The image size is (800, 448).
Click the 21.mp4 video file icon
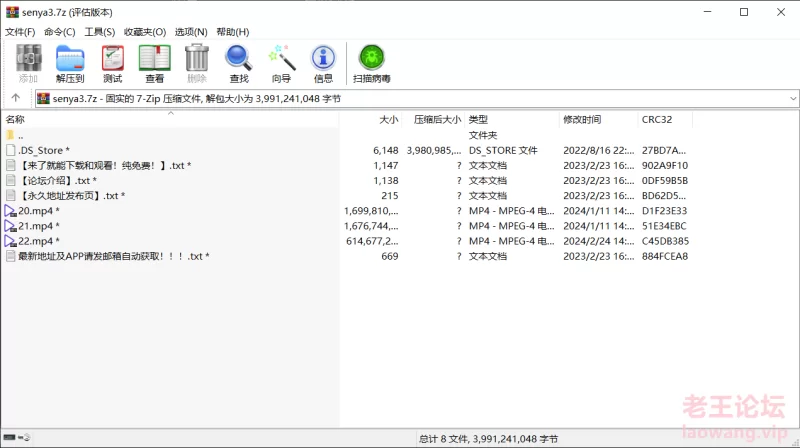[10, 226]
